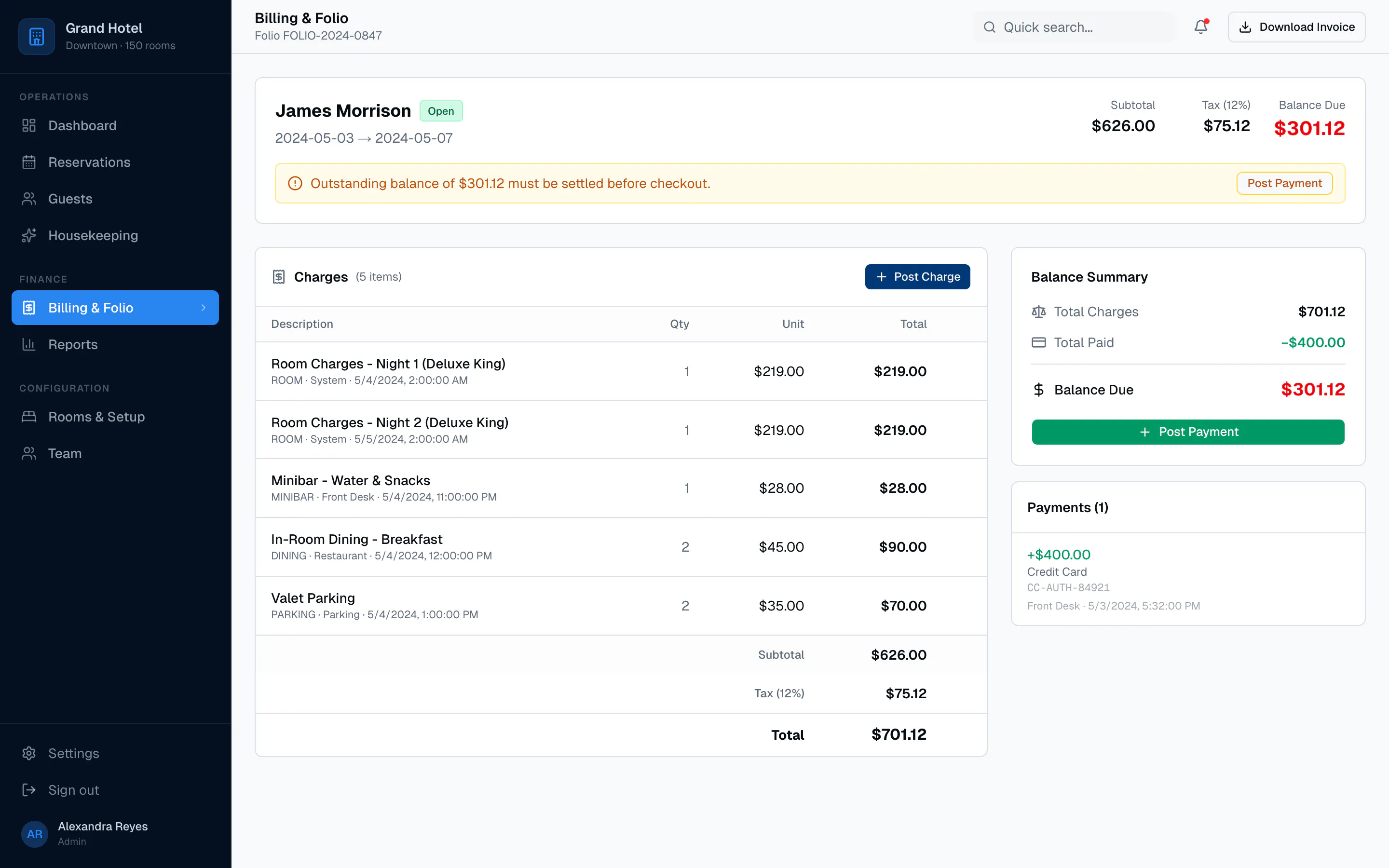
Task: Click the Guests people icon
Action: coord(29,199)
